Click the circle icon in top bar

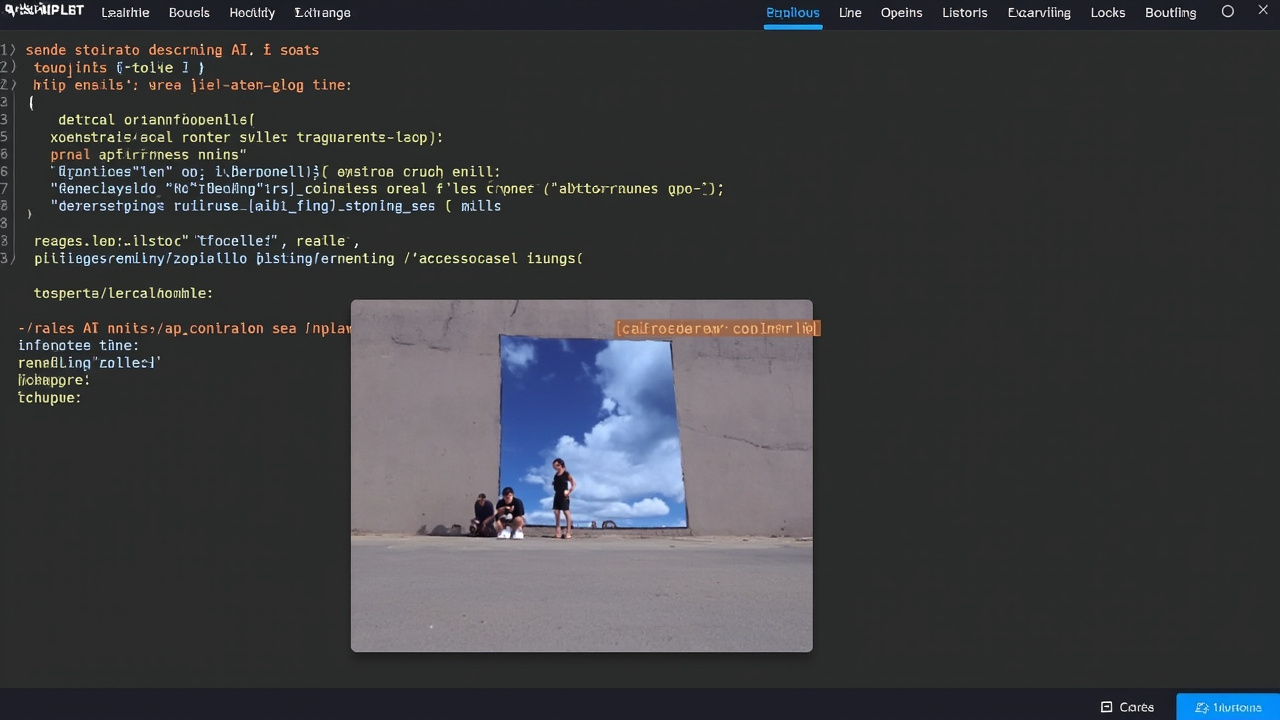pyautogui.click(x=1228, y=12)
